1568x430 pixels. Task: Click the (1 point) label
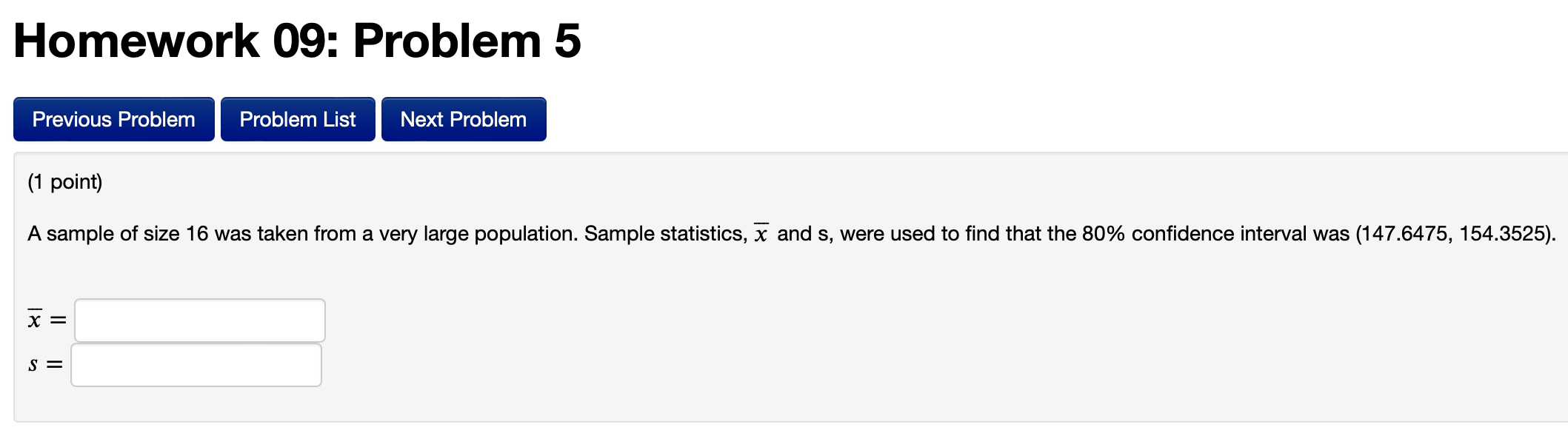tap(67, 181)
